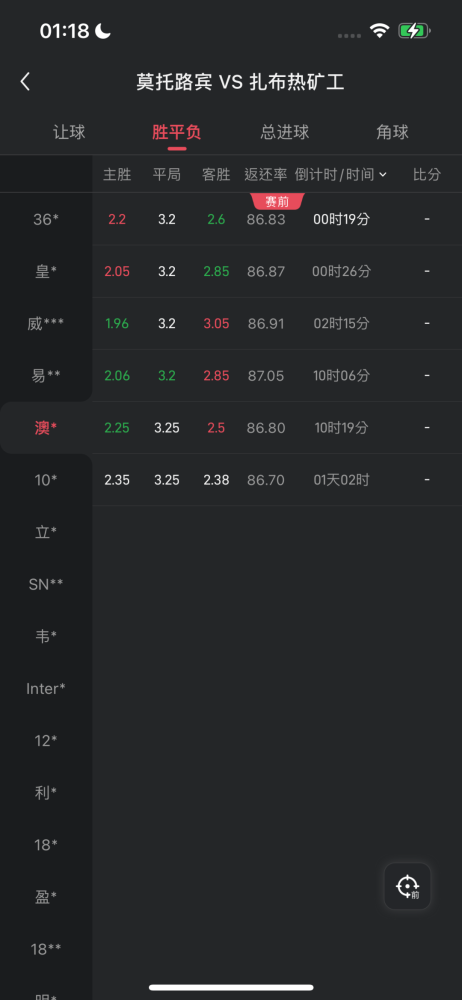Tap the back arrow icon
This screenshot has height=1000, width=462.
click(x=25, y=82)
